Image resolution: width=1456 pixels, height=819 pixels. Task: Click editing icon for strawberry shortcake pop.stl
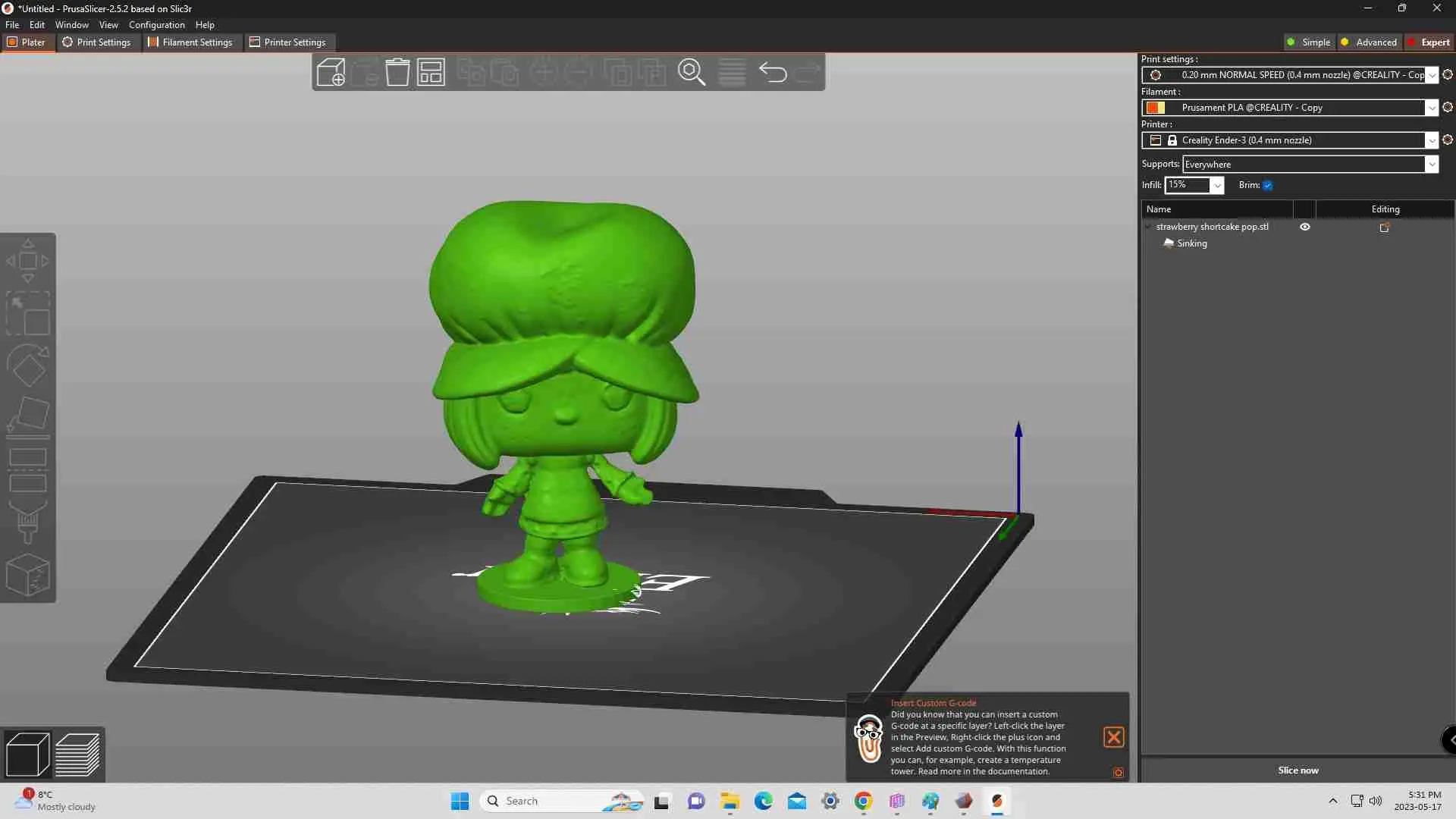[1384, 227]
